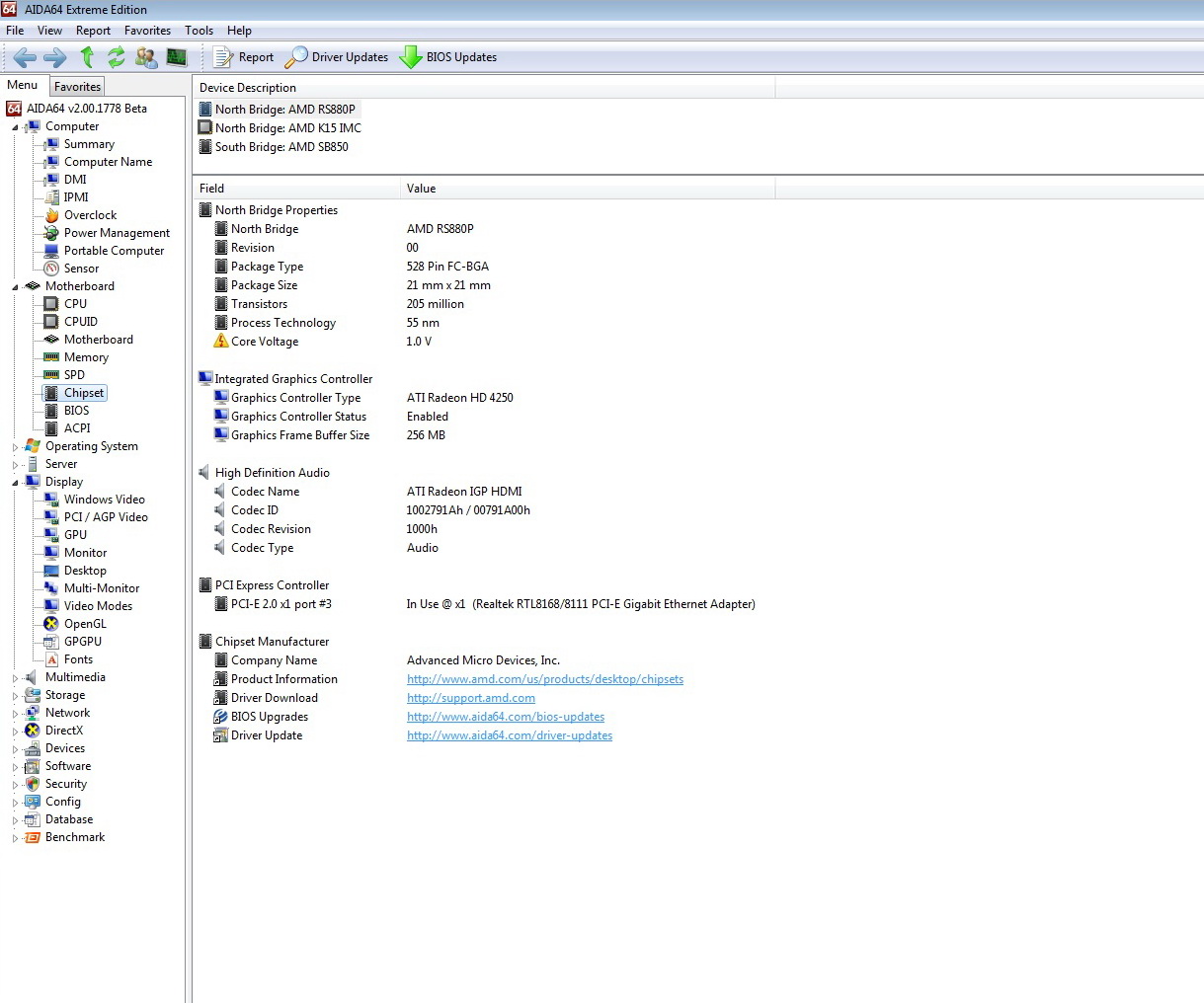
Task: Open Driver Updates from toolbar
Action: [337, 57]
